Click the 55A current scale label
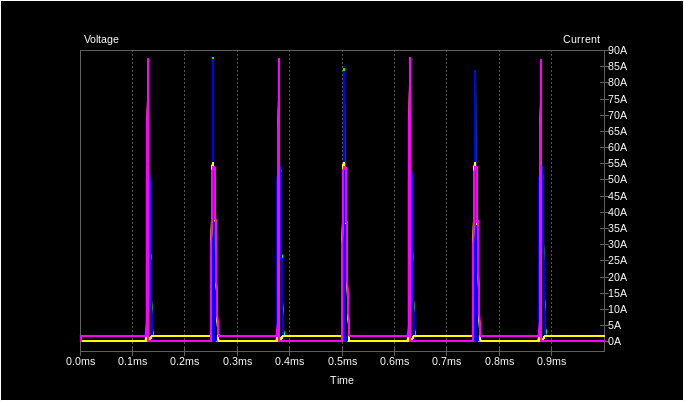The height and width of the screenshot is (401, 684). pyautogui.click(x=617, y=164)
